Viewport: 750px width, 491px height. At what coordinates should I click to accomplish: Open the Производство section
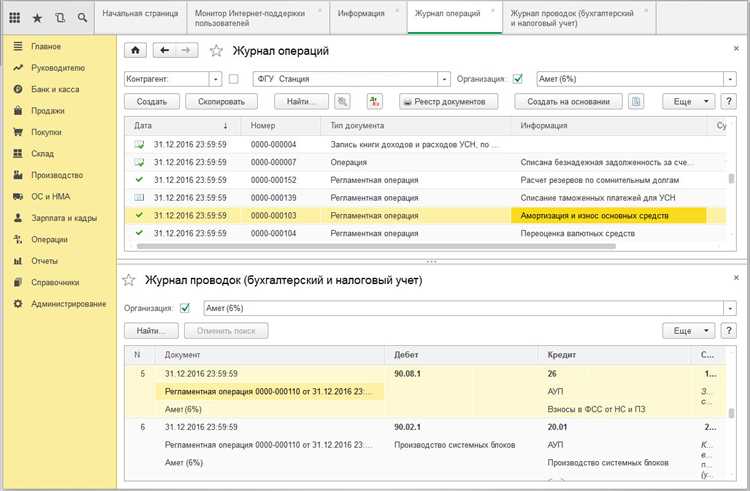(x=57, y=175)
